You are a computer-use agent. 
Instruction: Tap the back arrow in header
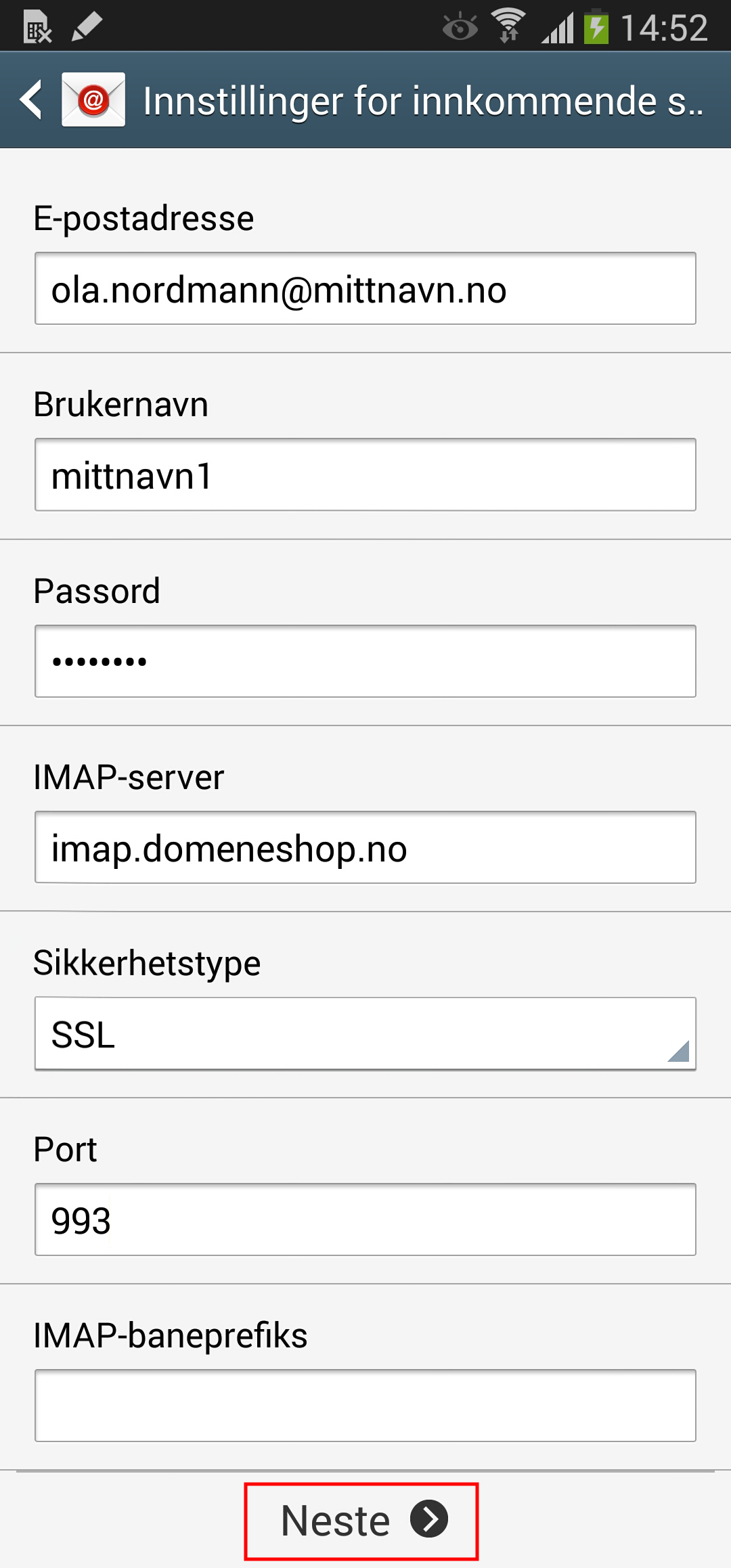coord(31,99)
